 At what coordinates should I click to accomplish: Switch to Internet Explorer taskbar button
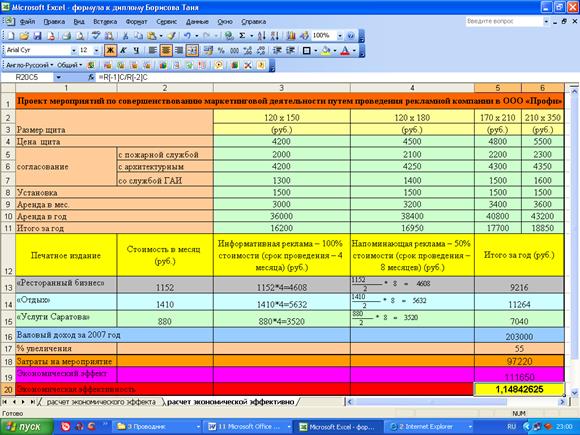(x=429, y=427)
